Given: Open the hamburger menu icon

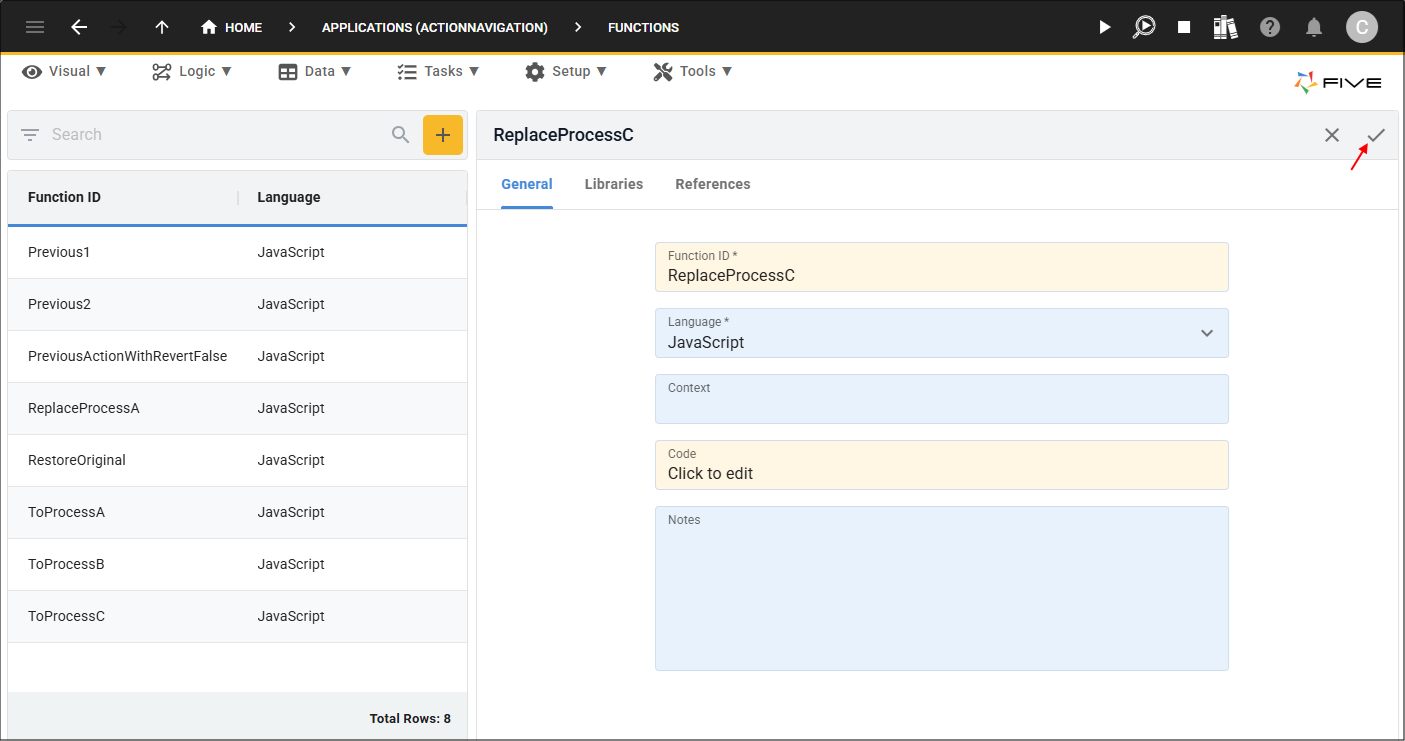Looking at the screenshot, I should [x=35, y=27].
